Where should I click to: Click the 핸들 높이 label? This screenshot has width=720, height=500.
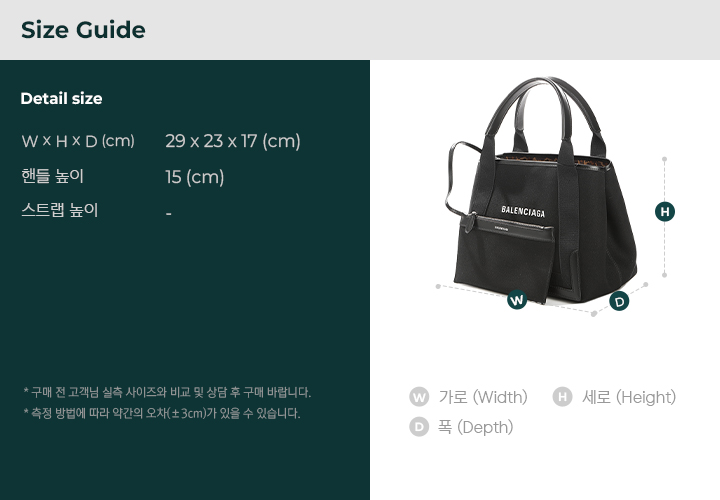(52, 176)
